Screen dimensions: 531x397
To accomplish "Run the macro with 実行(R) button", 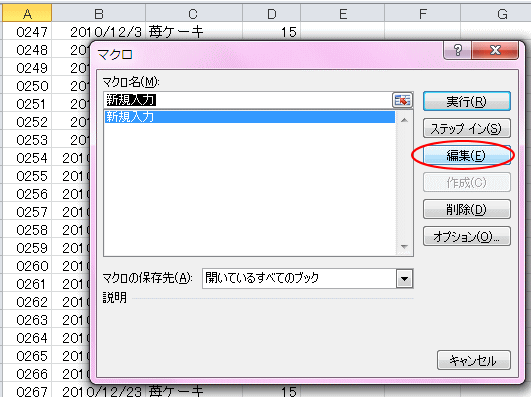I will pos(467,101).
